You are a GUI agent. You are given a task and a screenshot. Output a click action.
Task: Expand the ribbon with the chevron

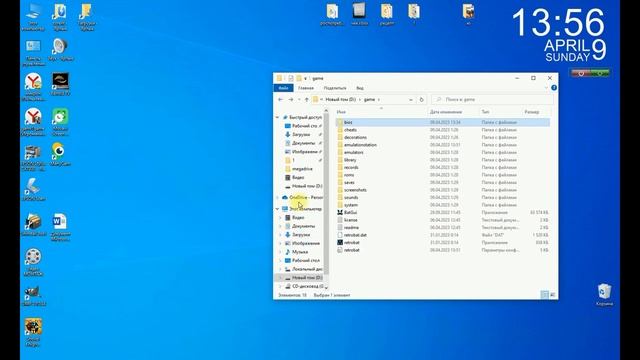546,88
